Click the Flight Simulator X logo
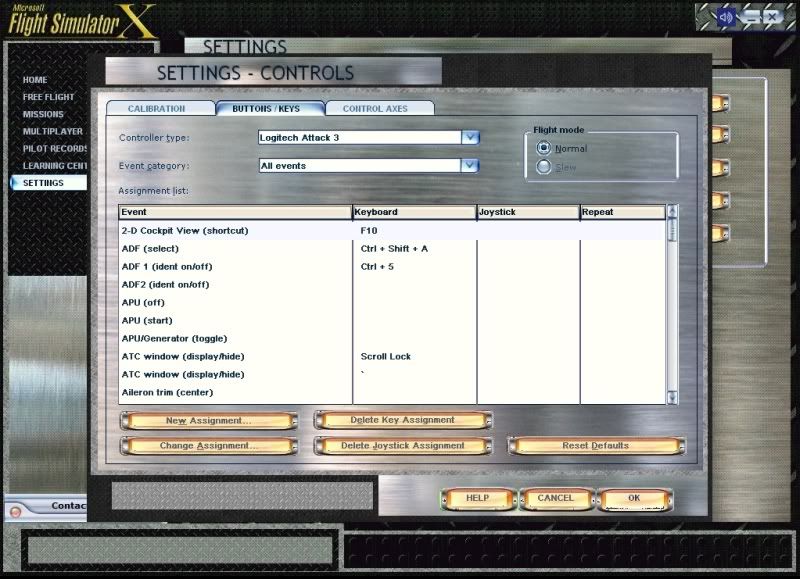 tap(82, 21)
